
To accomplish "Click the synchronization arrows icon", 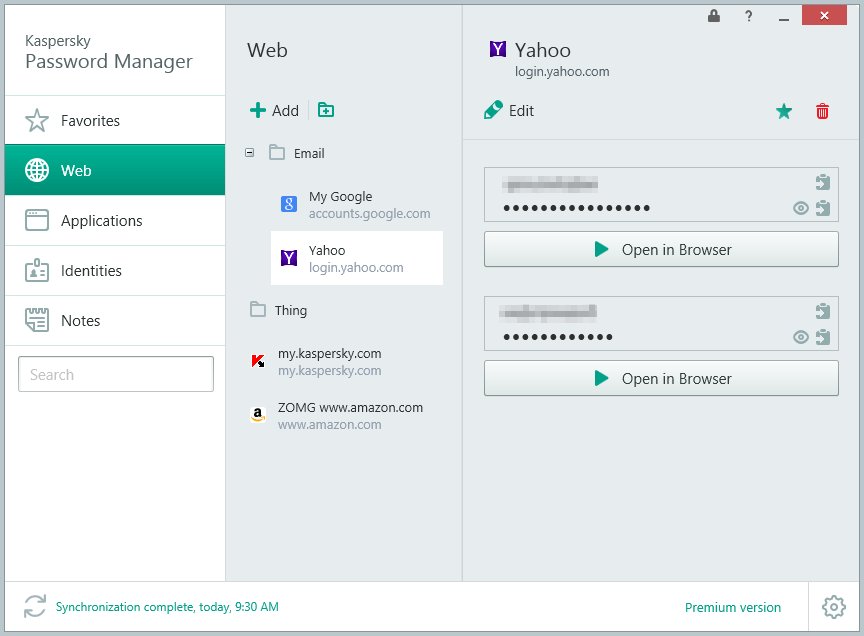I will pos(35,606).
